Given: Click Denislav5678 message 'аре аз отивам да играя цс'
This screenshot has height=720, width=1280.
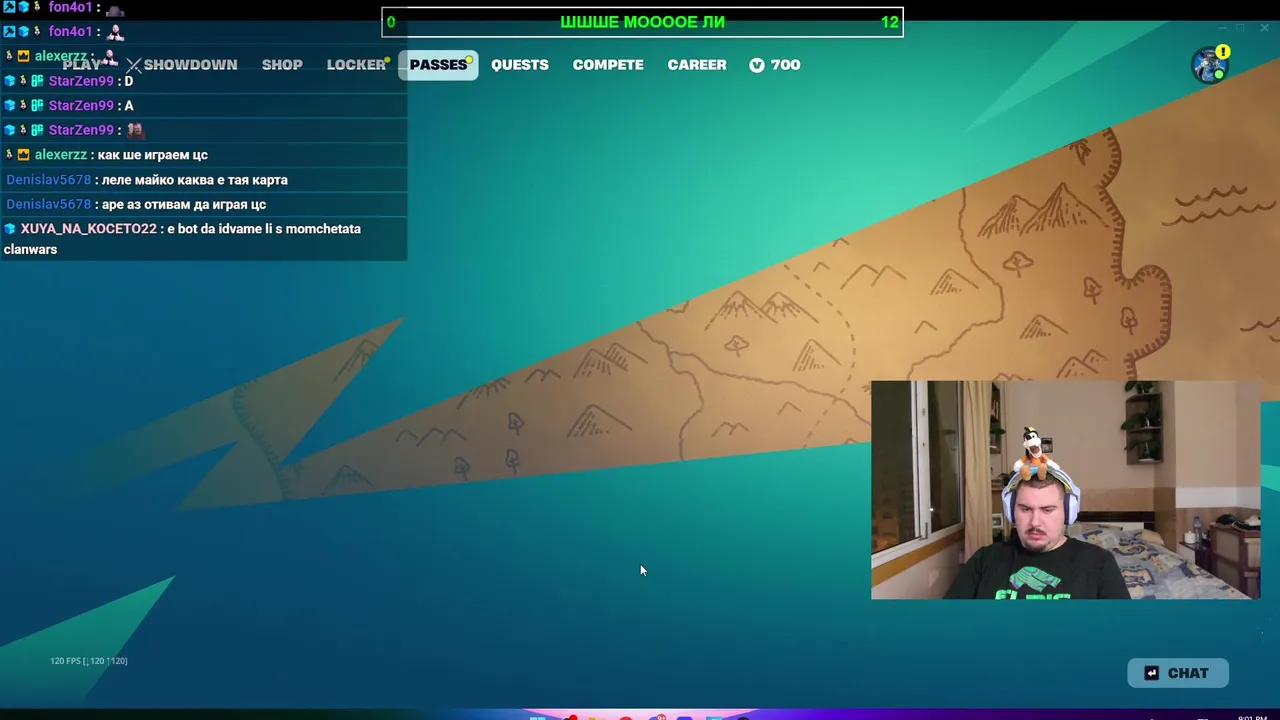Looking at the screenshot, I should click(184, 205).
